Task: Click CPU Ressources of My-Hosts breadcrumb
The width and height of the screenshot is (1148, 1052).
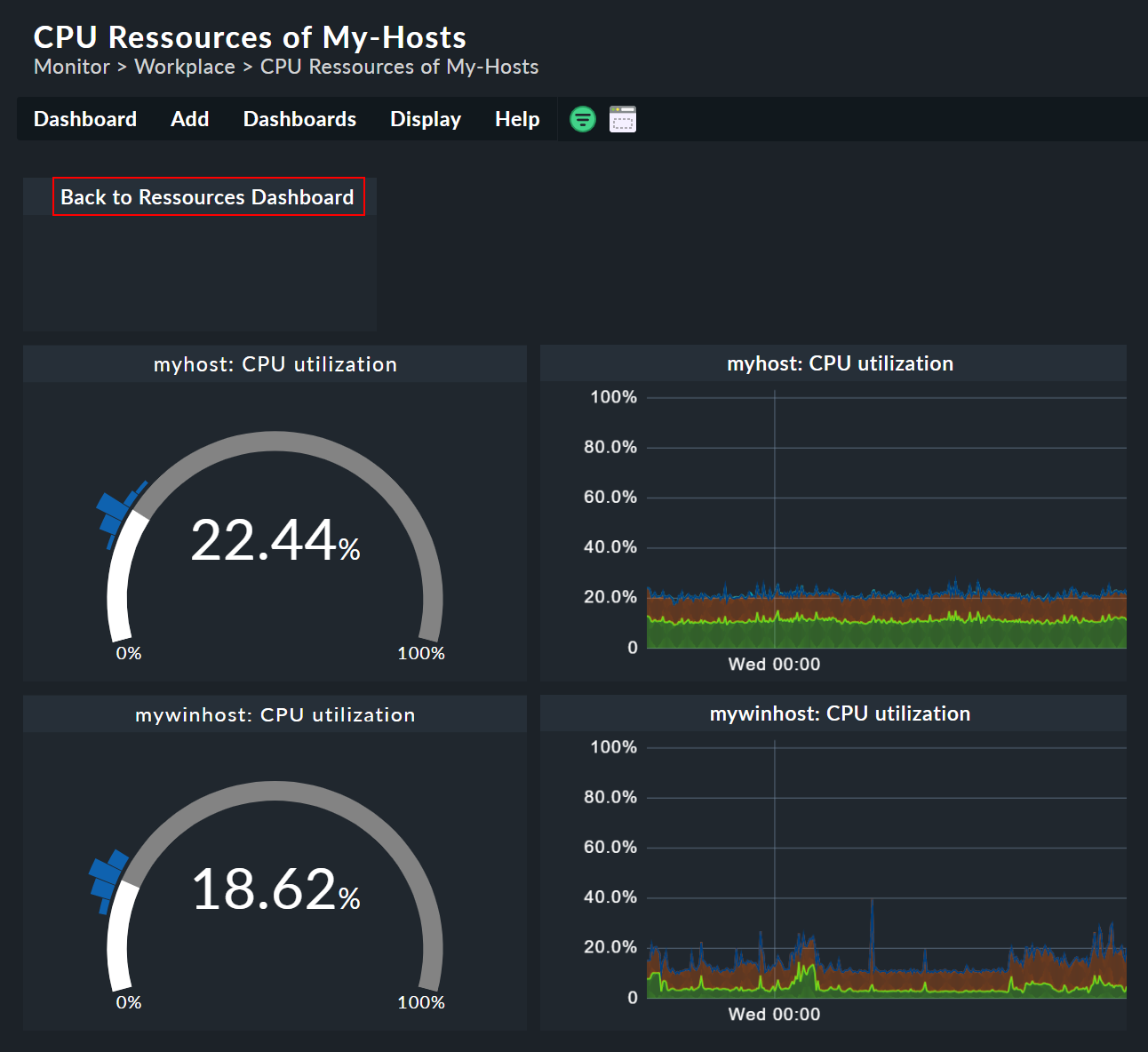Action: click(x=399, y=67)
